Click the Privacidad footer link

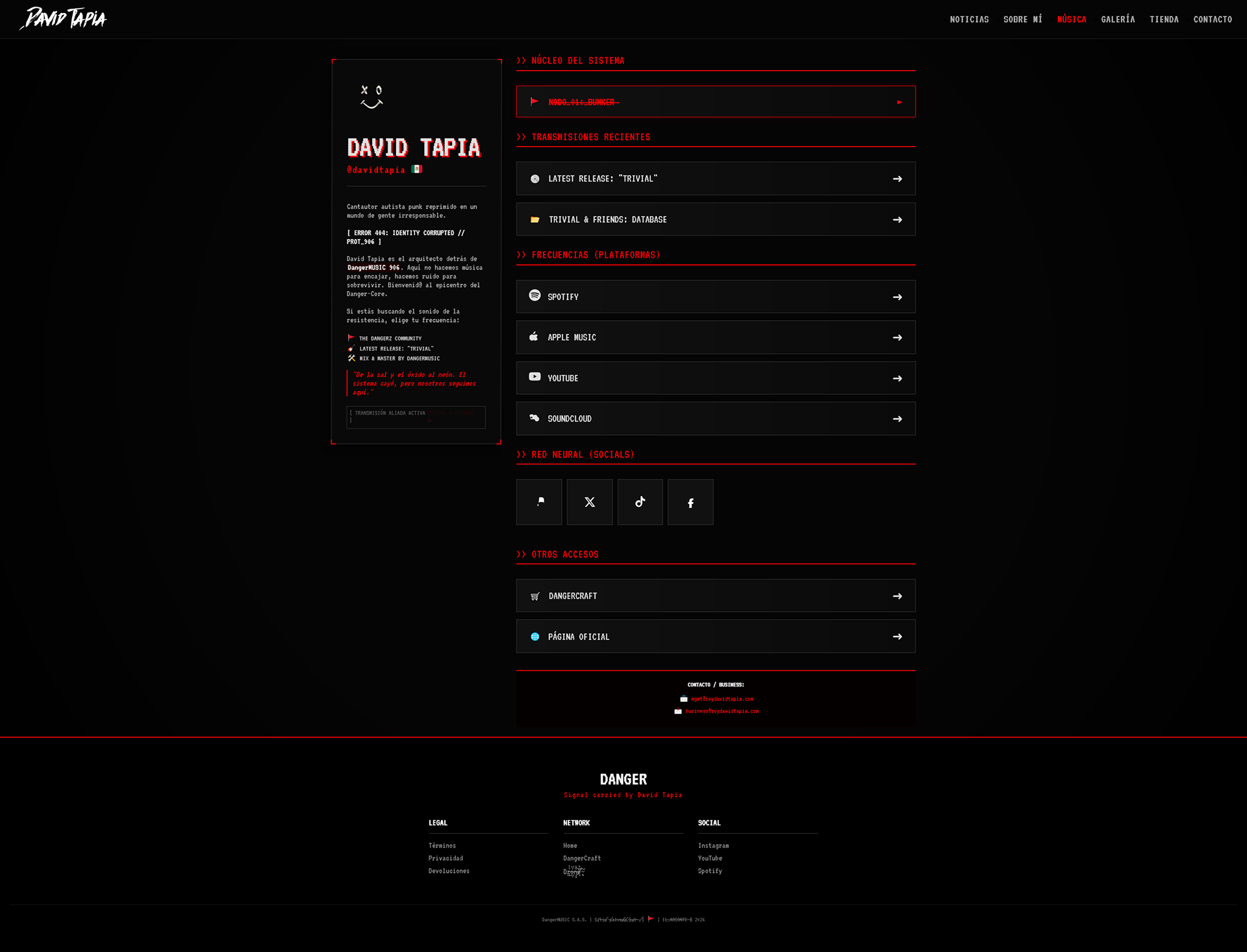pyautogui.click(x=446, y=858)
